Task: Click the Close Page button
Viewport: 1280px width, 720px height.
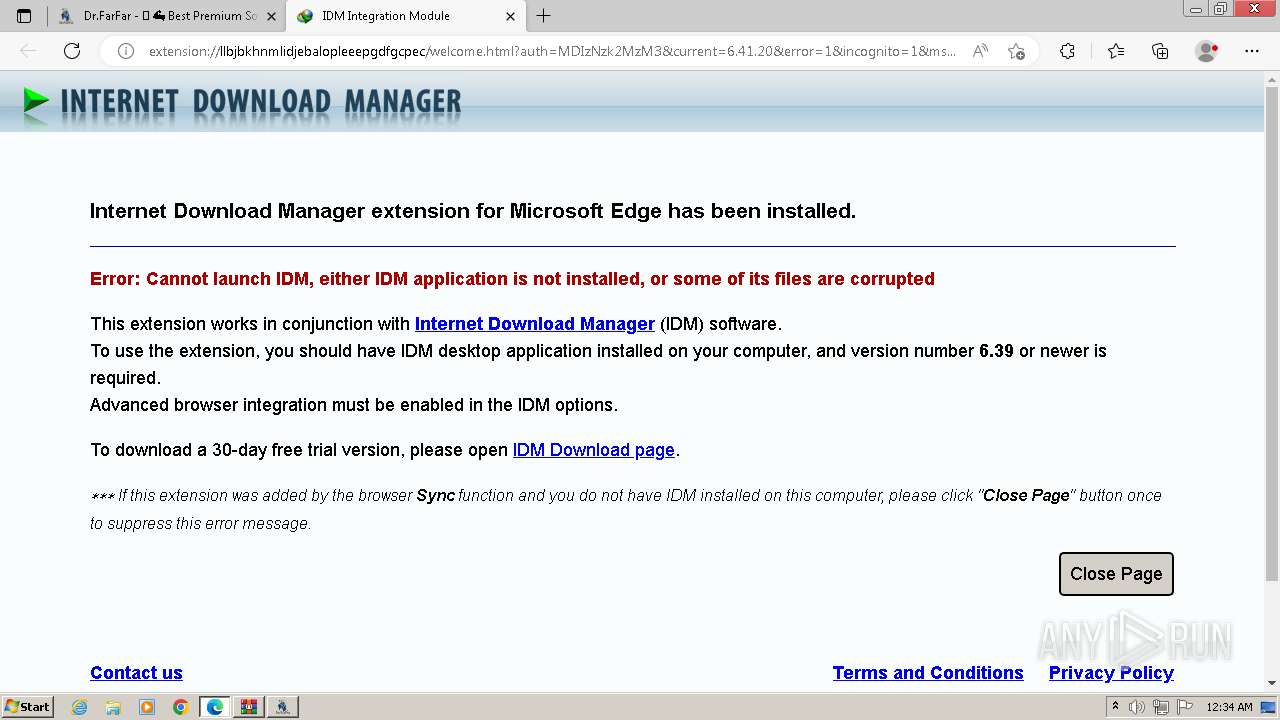Action: (1116, 574)
